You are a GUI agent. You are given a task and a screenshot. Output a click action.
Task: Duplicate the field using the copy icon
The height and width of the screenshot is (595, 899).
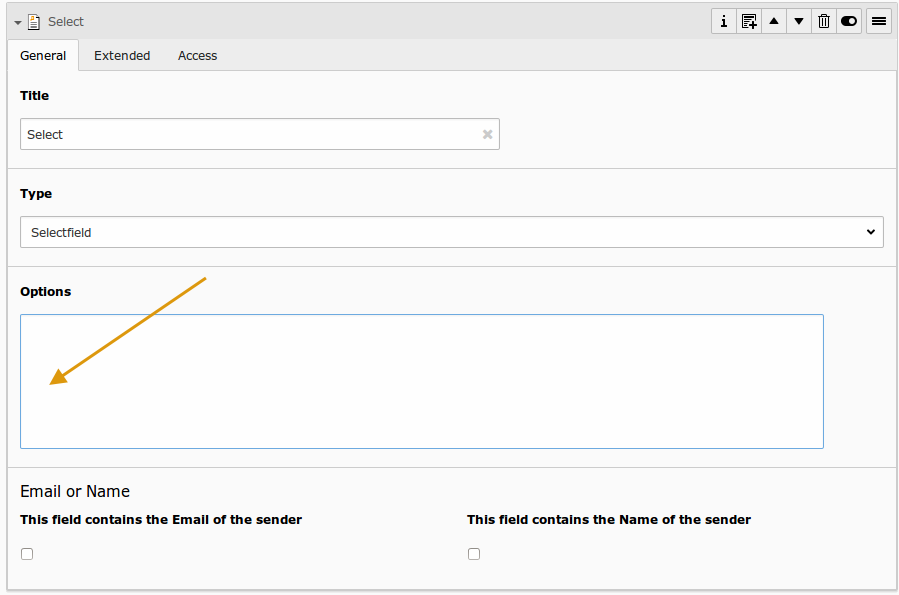pos(748,20)
